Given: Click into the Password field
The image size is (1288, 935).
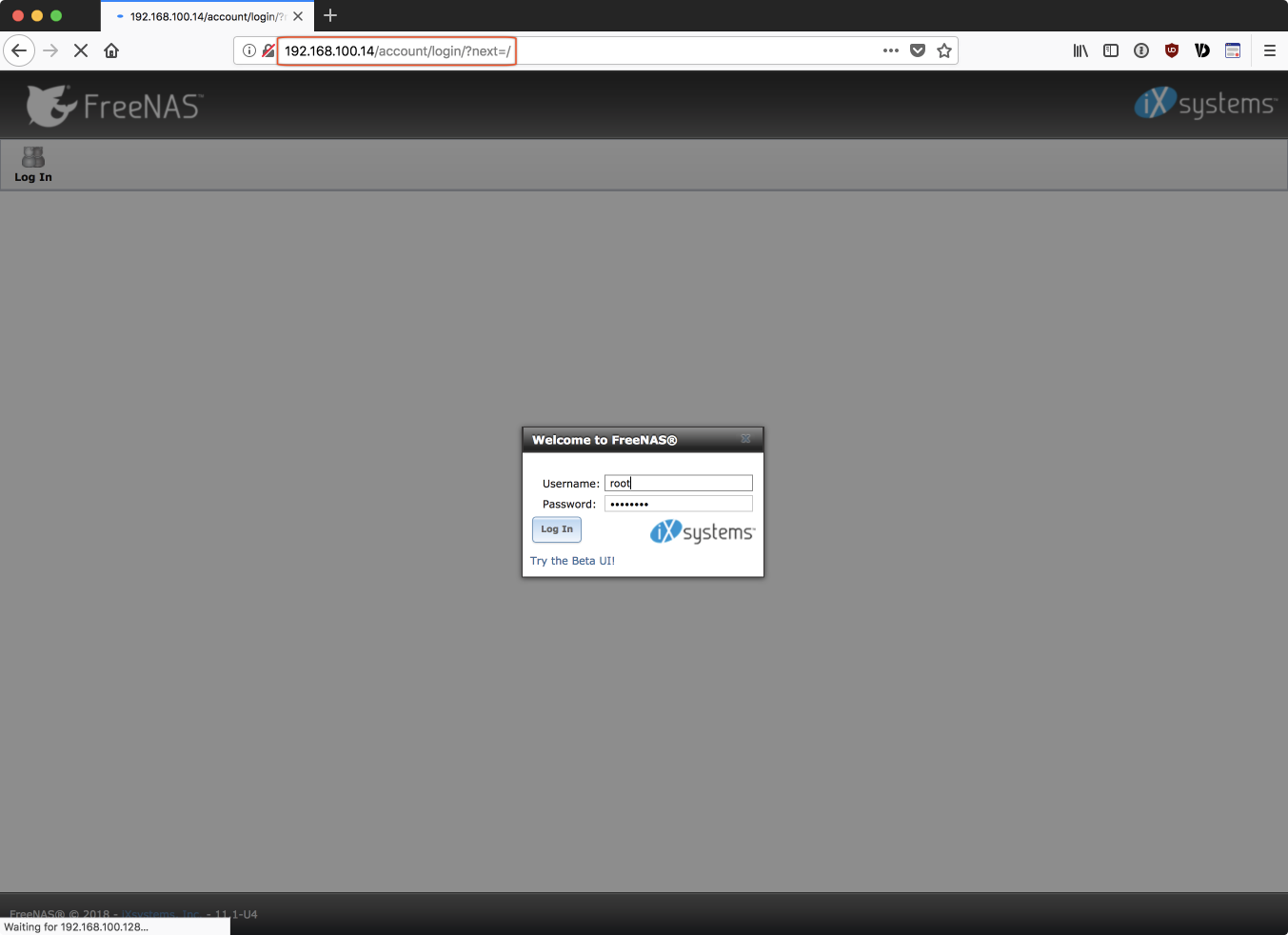Looking at the screenshot, I should (678, 504).
